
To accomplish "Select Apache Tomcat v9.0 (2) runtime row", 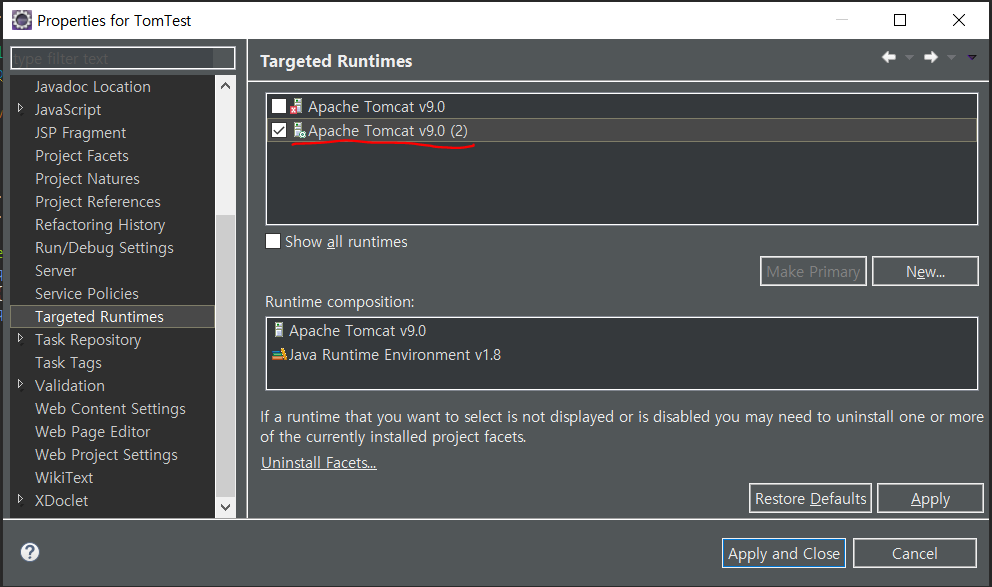I will (622, 130).
